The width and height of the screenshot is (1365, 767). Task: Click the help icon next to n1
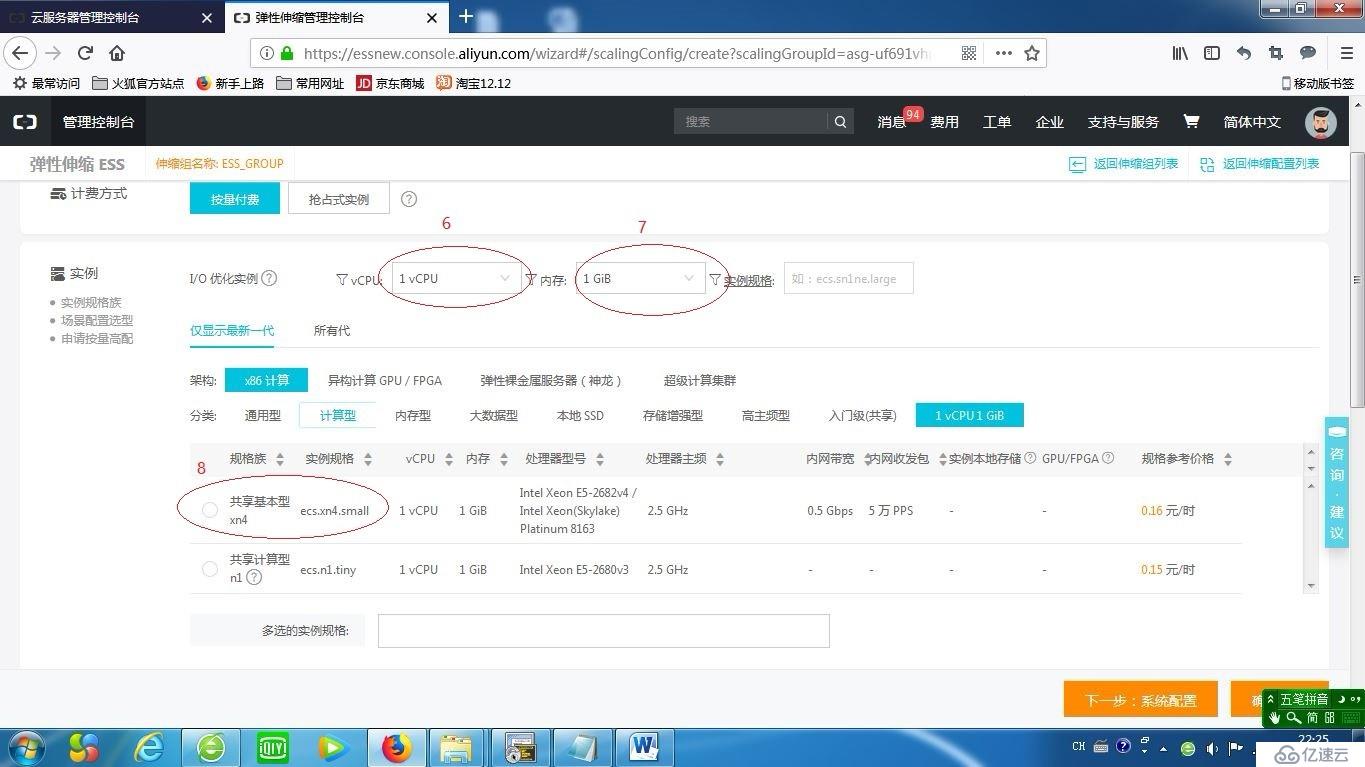click(254, 577)
